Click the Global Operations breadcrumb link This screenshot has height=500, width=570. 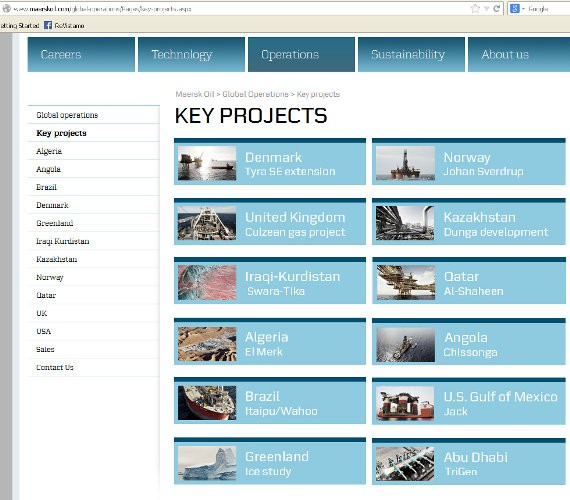tap(255, 94)
